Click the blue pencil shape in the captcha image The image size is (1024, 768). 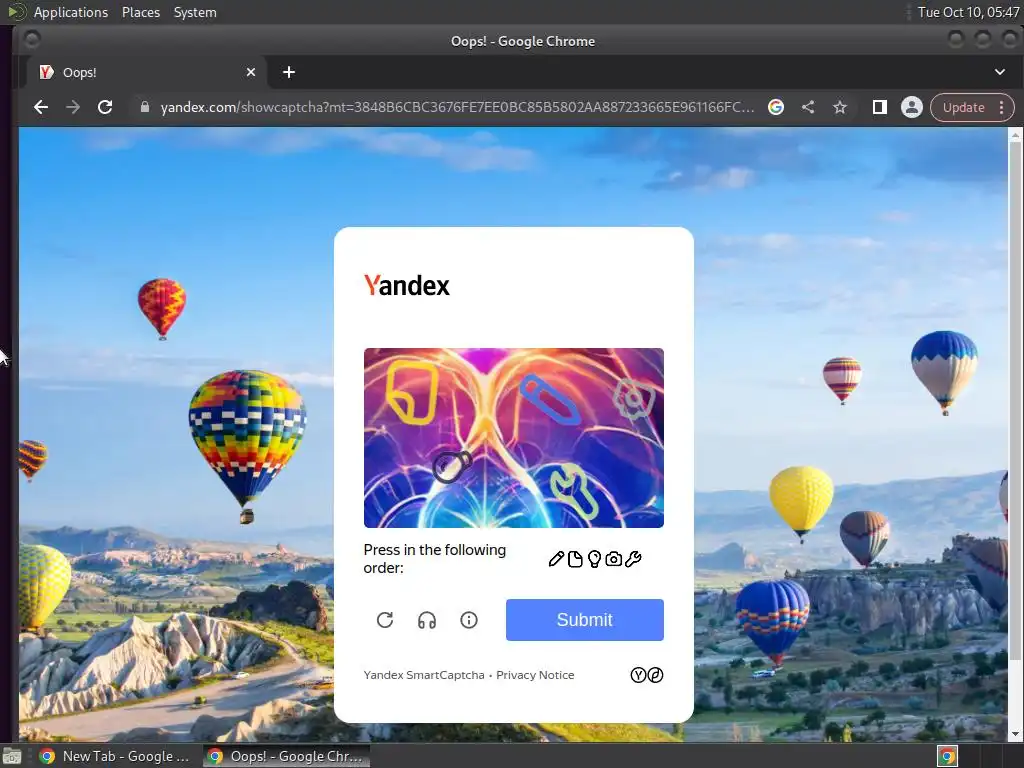click(x=550, y=400)
